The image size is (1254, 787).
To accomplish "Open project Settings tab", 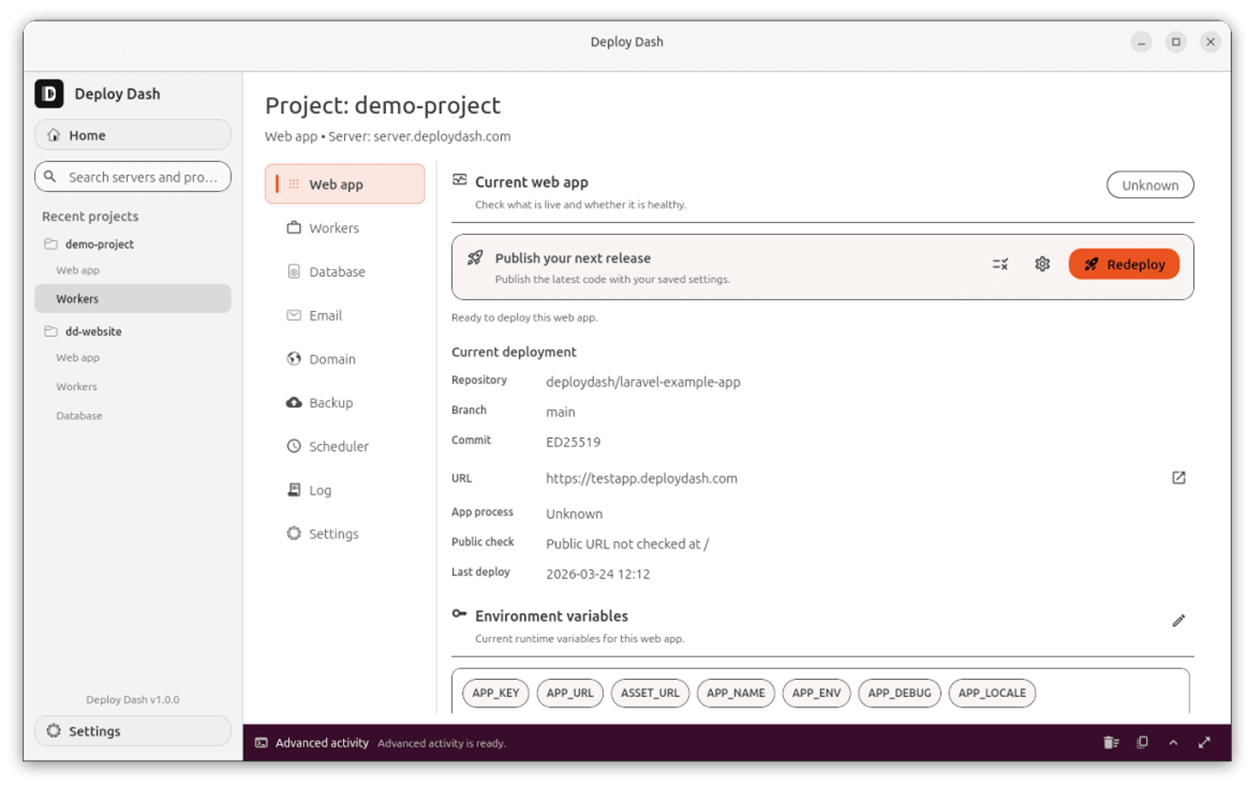I will click(x=345, y=534).
